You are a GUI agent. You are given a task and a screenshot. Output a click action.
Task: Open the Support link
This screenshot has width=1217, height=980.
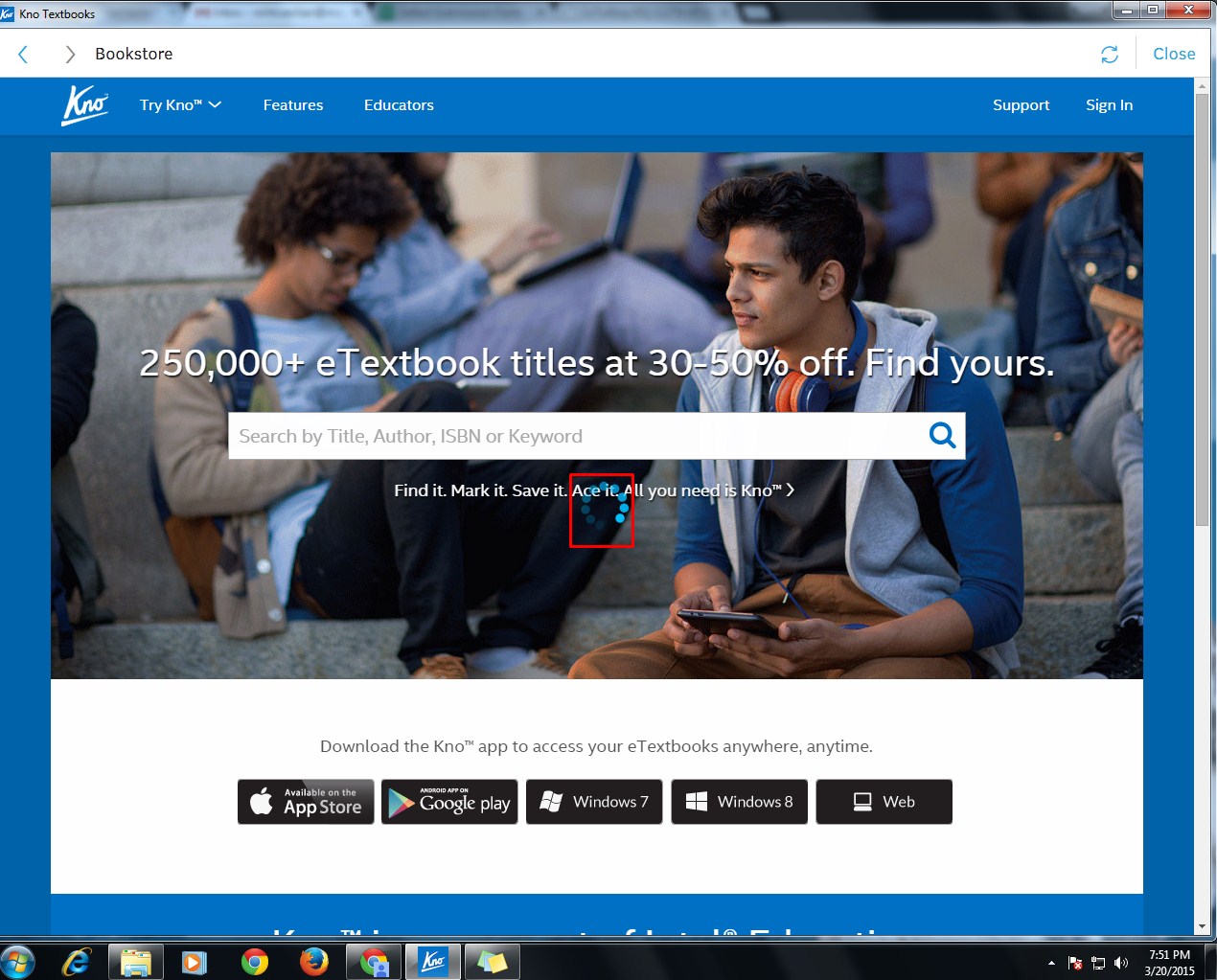(1021, 104)
